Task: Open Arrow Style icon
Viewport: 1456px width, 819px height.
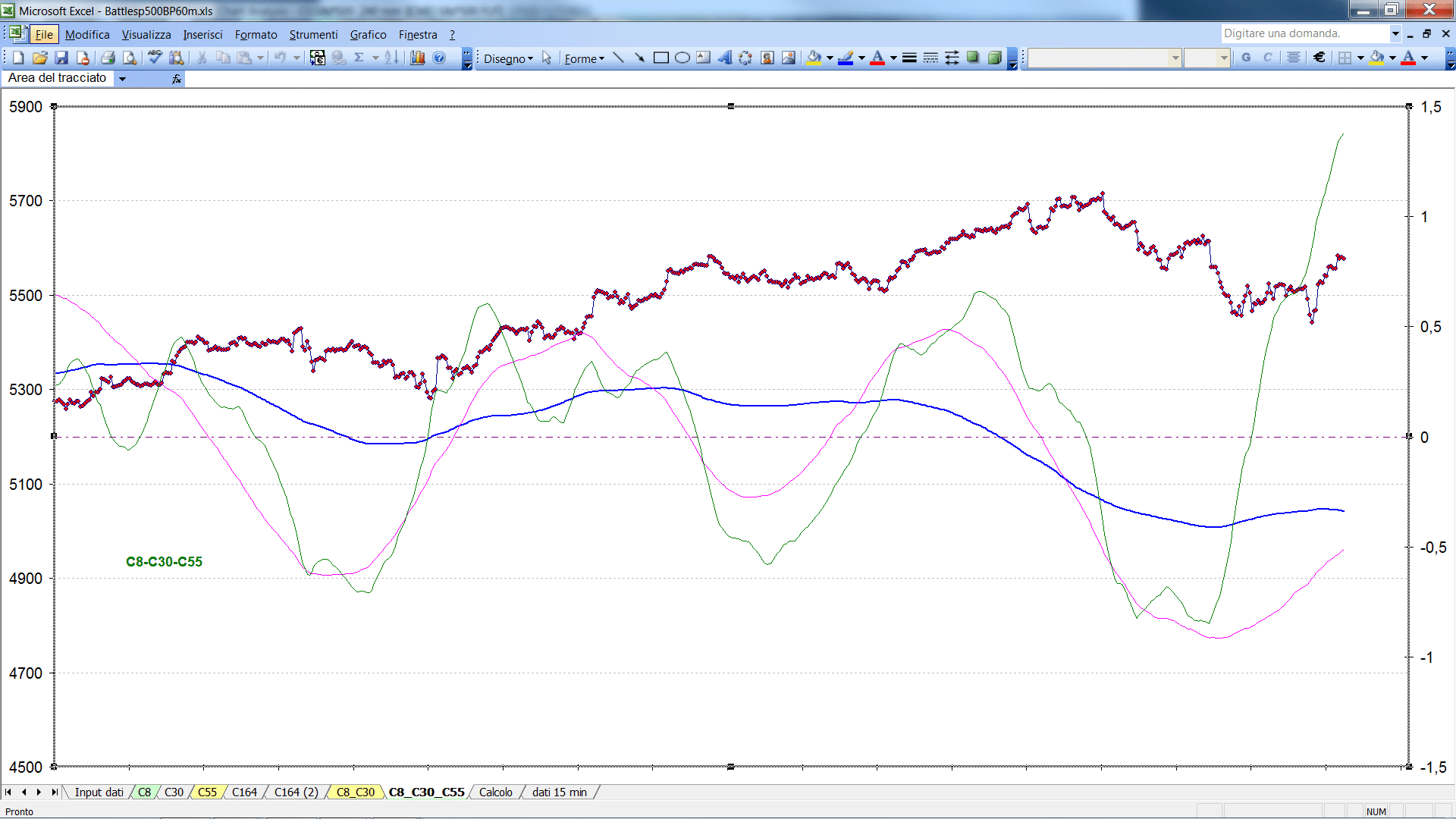Action: [952, 58]
